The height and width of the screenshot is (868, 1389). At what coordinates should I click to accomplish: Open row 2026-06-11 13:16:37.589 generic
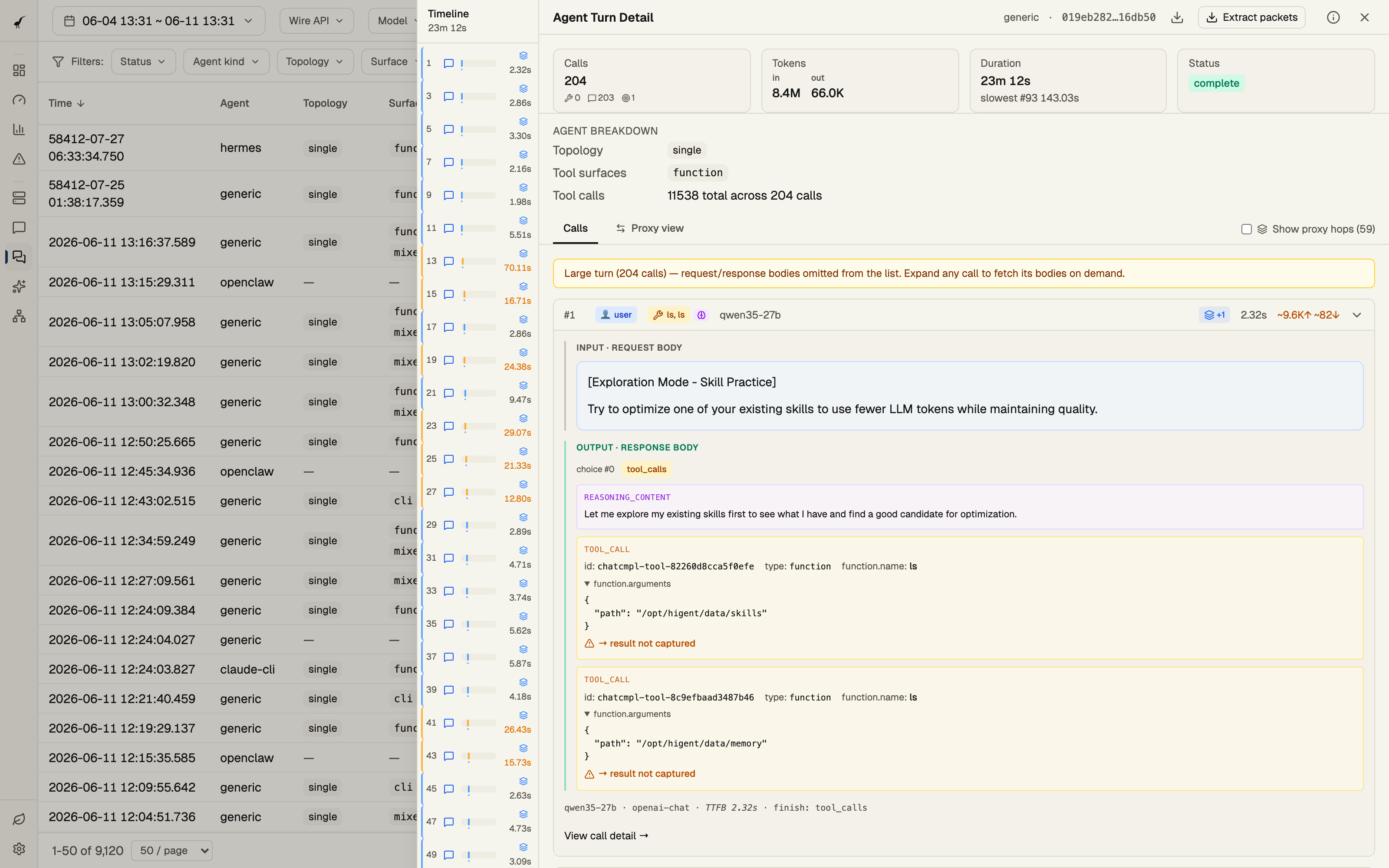point(227,242)
